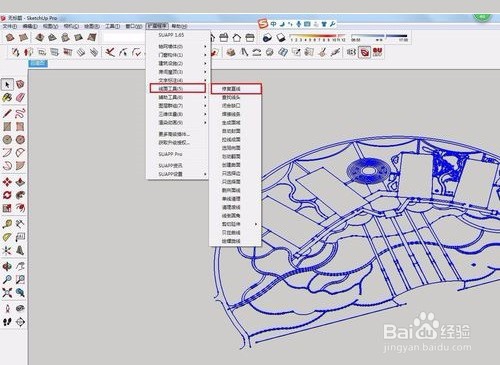This screenshot has height=365, width=500.
Task: Open SUAPP Pro menu entry
Action: (x=170, y=154)
